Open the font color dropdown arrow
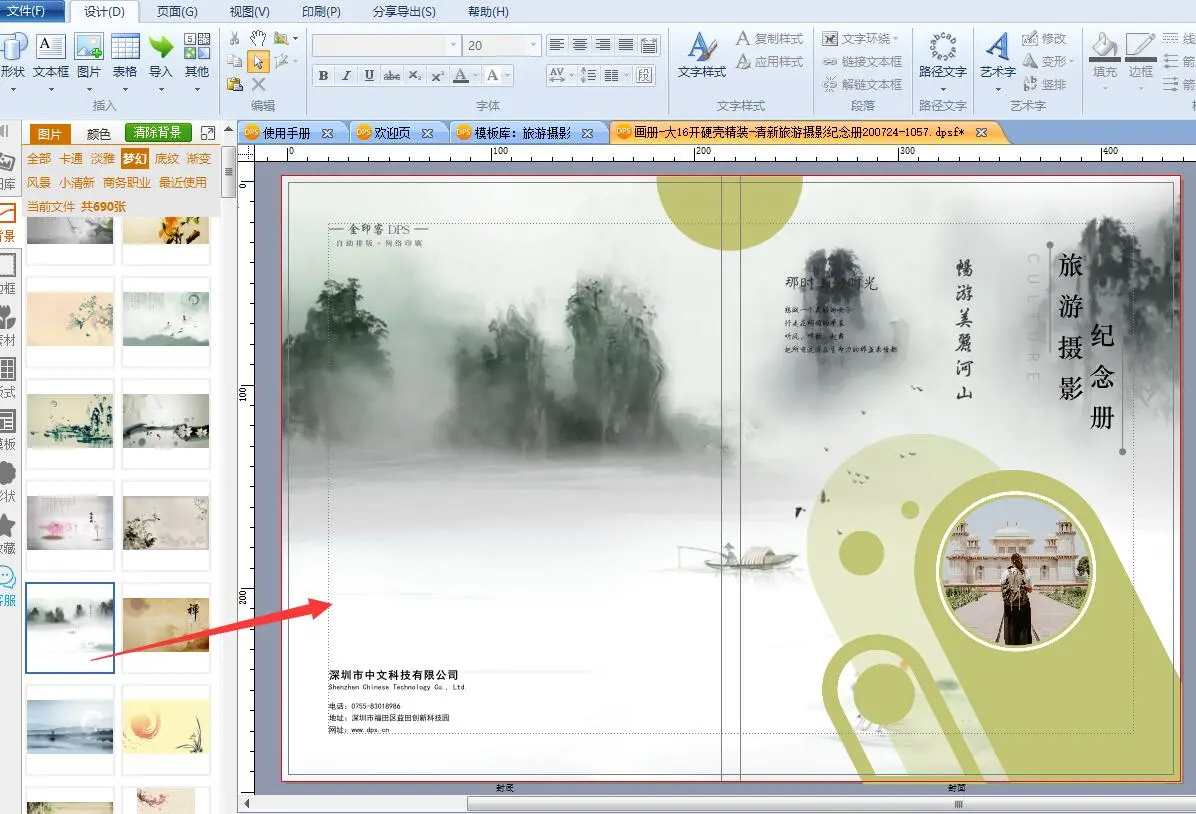The image size is (1196, 814). 475,75
